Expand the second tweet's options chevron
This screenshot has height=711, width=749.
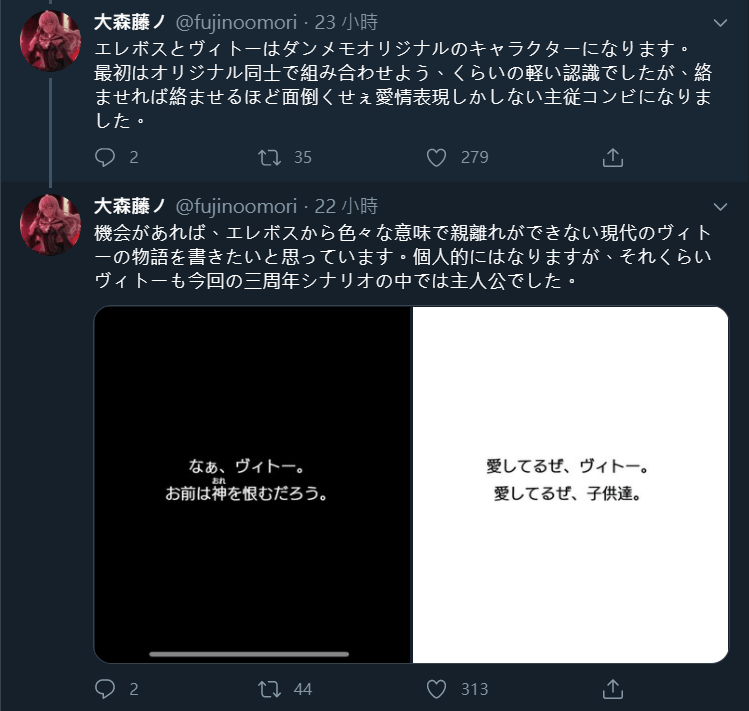[720, 207]
